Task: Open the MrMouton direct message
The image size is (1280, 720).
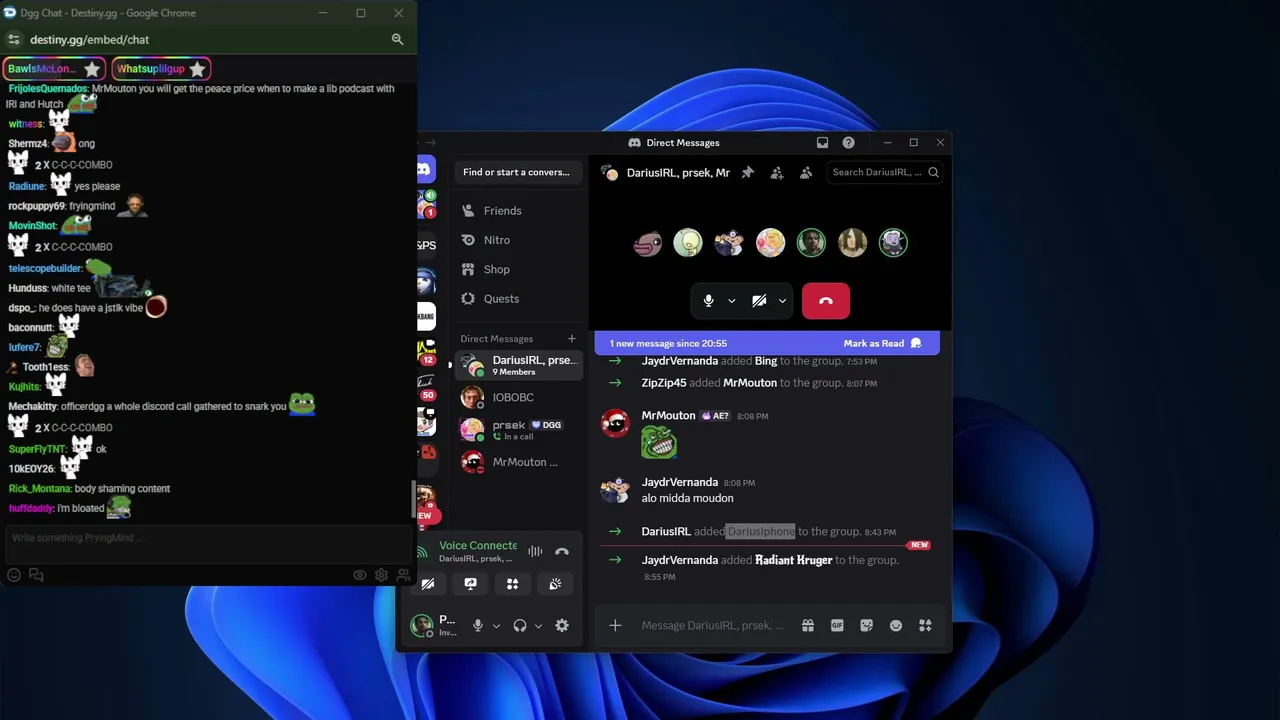Action: click(x=519, y=462)
